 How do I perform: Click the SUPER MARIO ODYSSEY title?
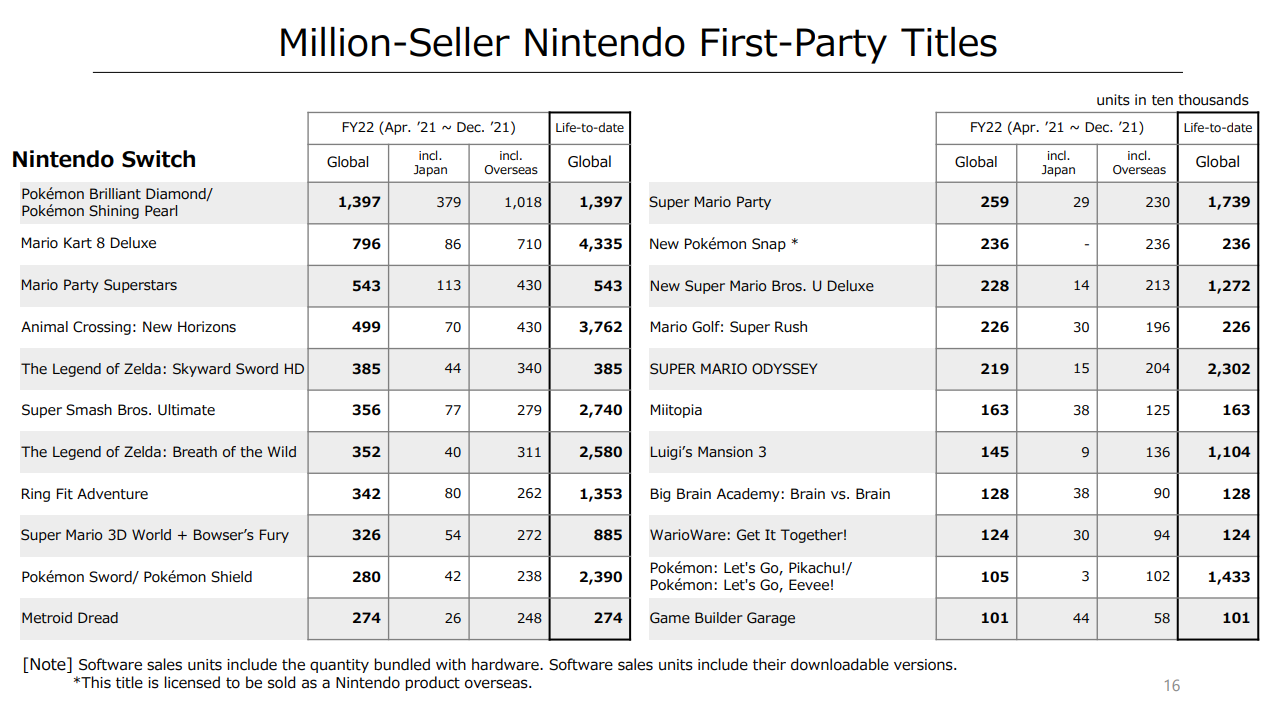[733, 369]
